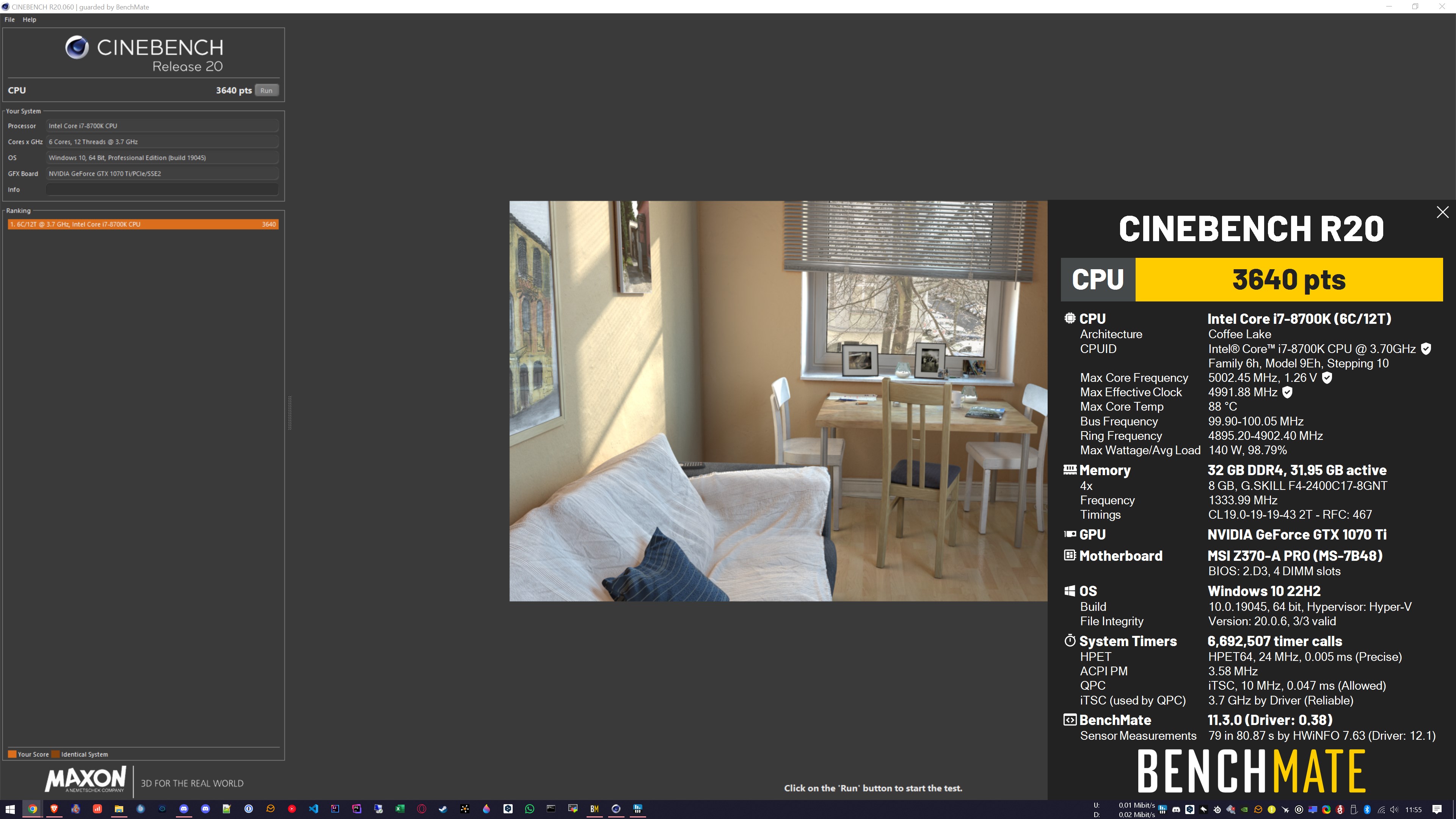
Task: Open Visual Studio Code from taskbar
Action: (313, 809)
